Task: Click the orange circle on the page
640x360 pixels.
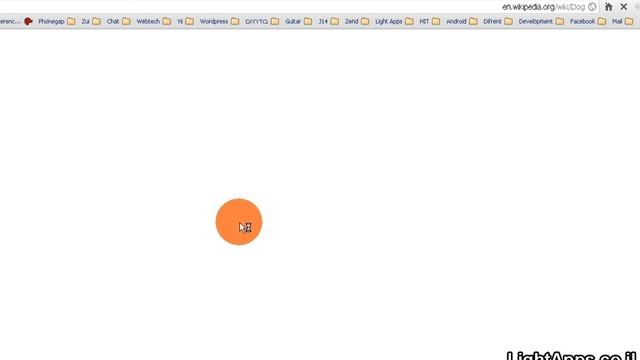Action: pyautogui.click(x=239, y=222)
